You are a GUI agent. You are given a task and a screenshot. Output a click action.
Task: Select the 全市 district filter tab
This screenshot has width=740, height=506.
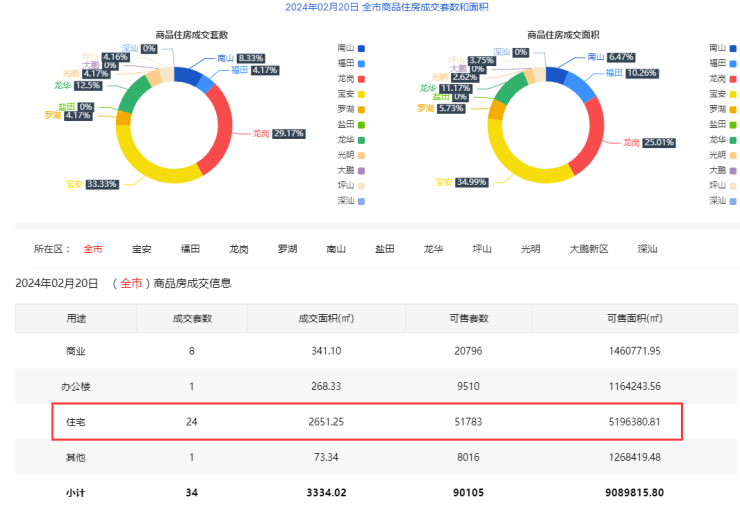[93, 249]
